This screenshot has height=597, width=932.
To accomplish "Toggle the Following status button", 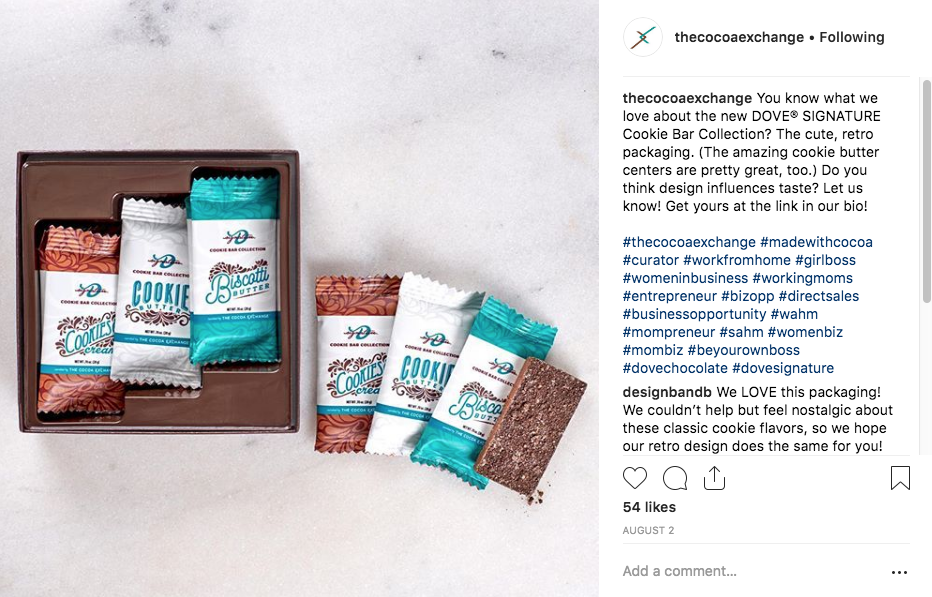I will tap(852, 37).
